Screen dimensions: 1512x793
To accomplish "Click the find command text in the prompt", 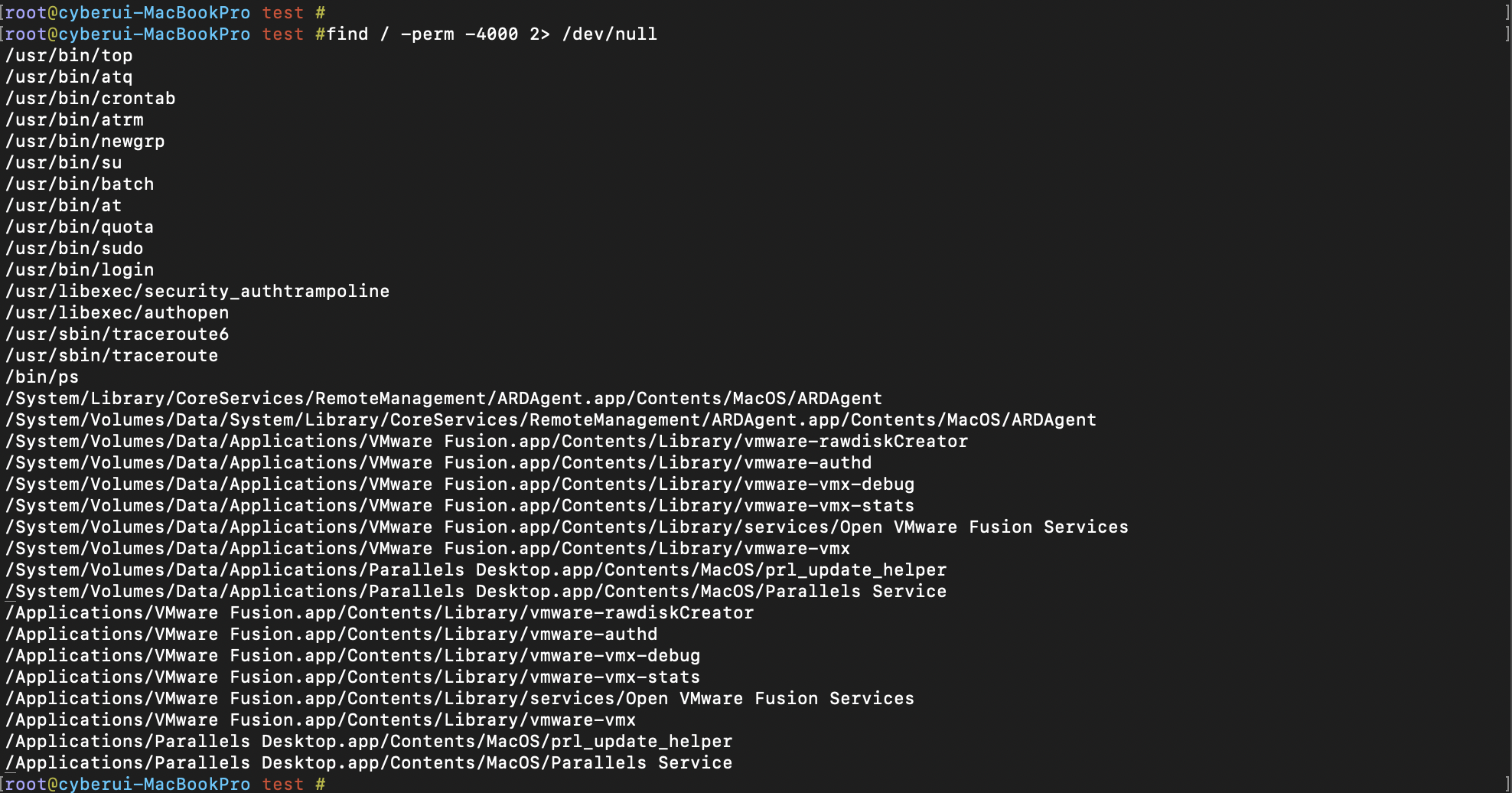I will pyautogui.click(x=492, y=34).
